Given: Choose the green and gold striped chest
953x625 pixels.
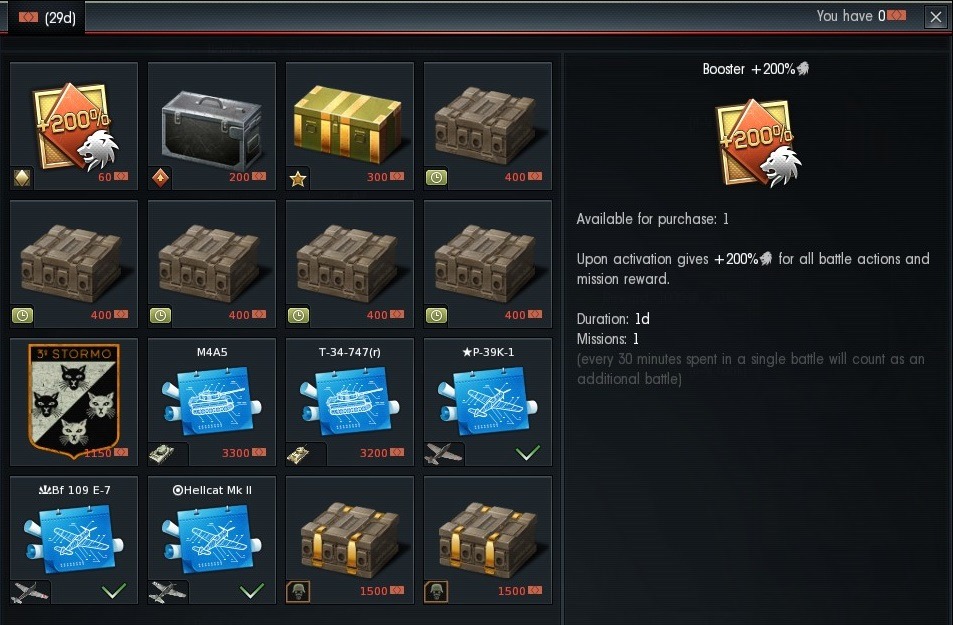Looking at the screenshot, I should [350, 126].
